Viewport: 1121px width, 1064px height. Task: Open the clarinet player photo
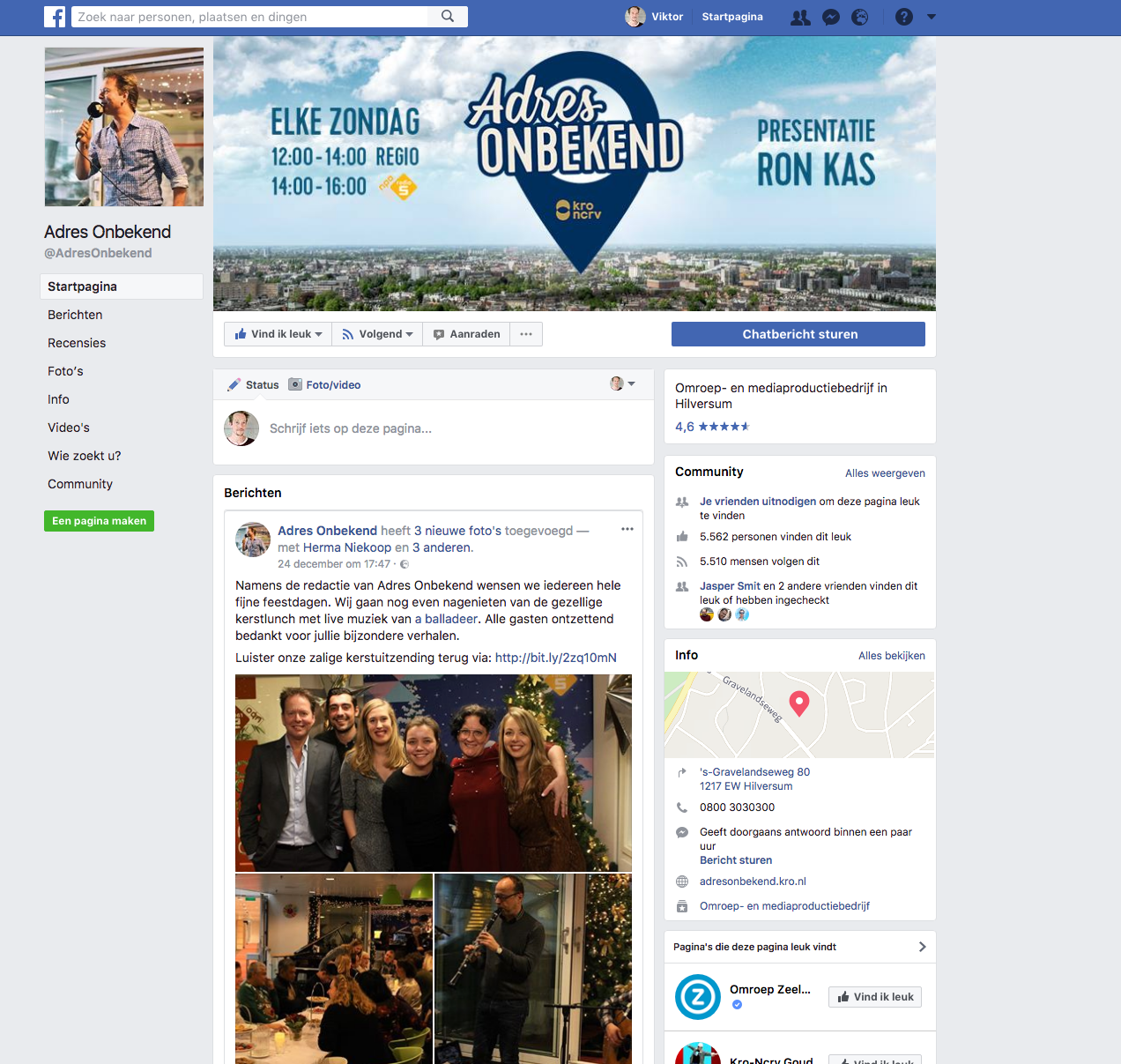coord(533,969)
